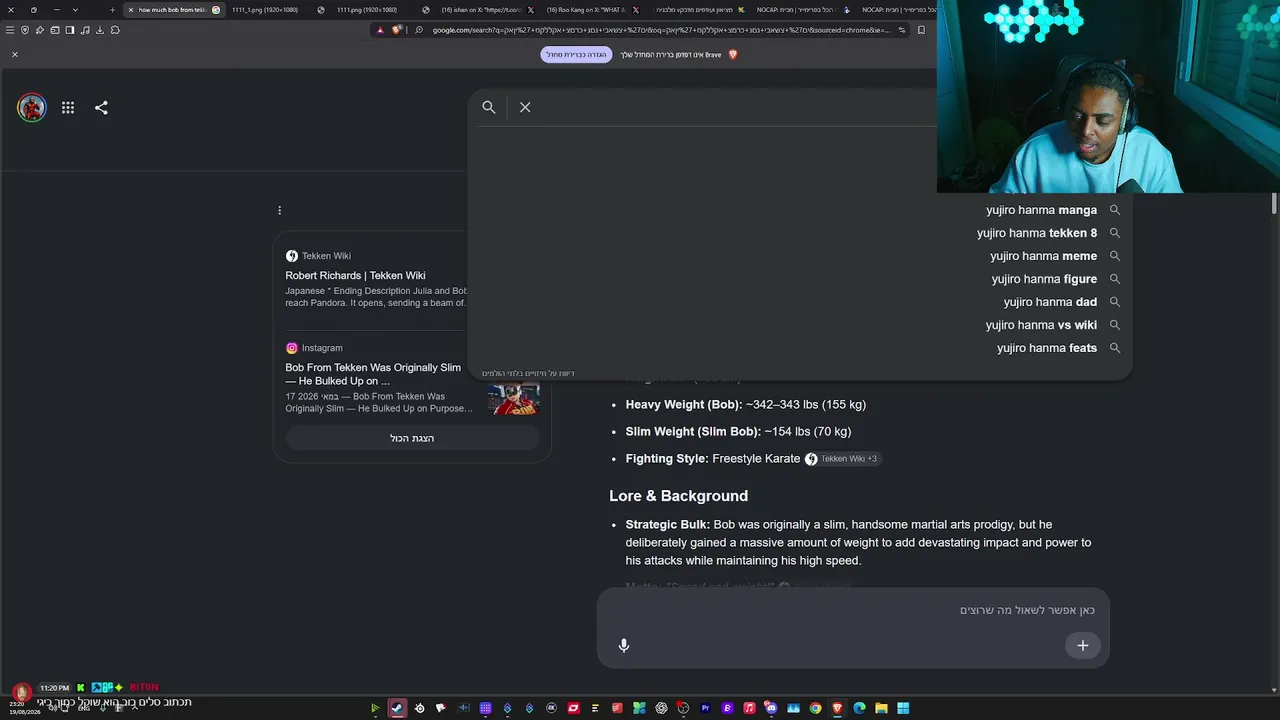
Task: Expand the tab search dropdown arrow
Action: pyautogui.click(x=75, y=10)
